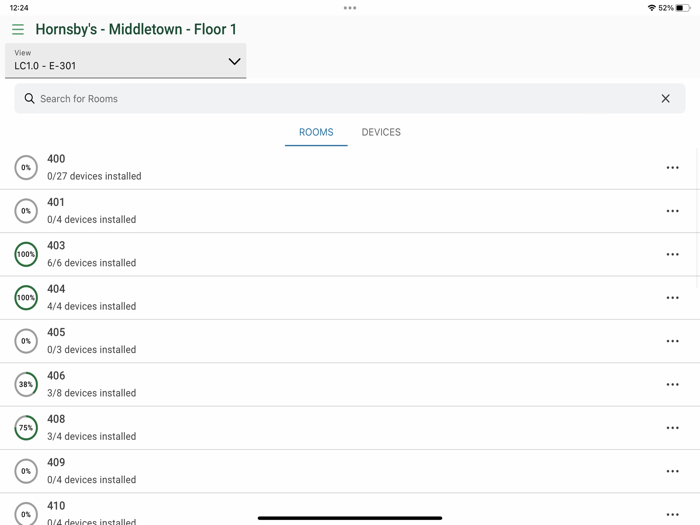Open room 401 from the list
Screen dimensions: 700x525
pos(350,211)
